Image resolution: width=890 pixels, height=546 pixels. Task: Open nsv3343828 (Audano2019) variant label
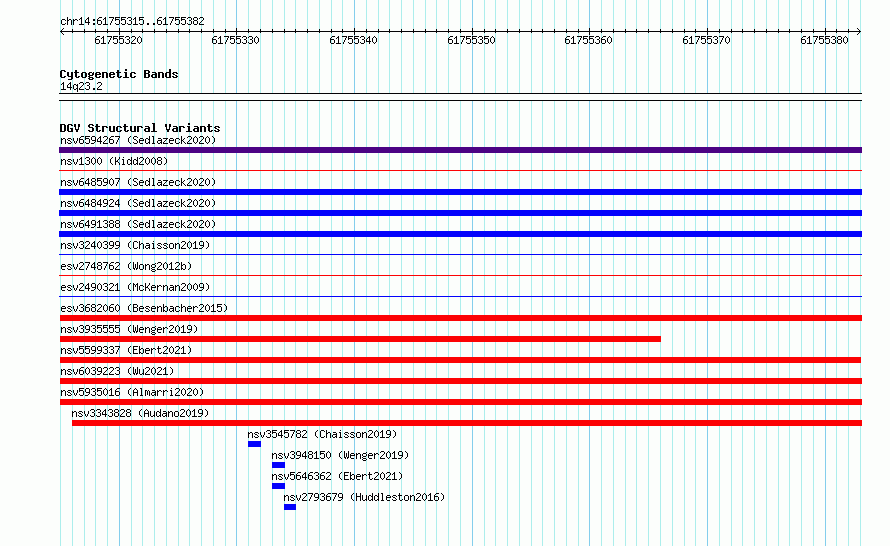tap(140, 413)
